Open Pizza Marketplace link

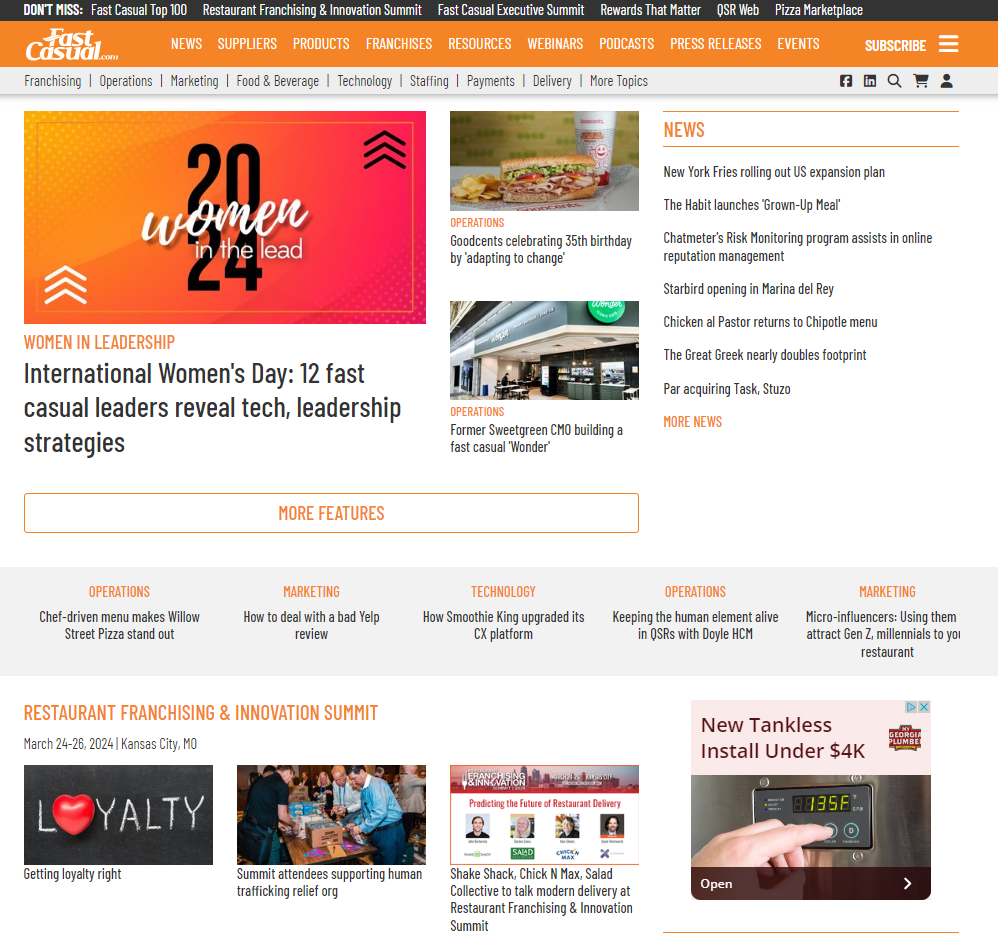click(x=819, y=10)
